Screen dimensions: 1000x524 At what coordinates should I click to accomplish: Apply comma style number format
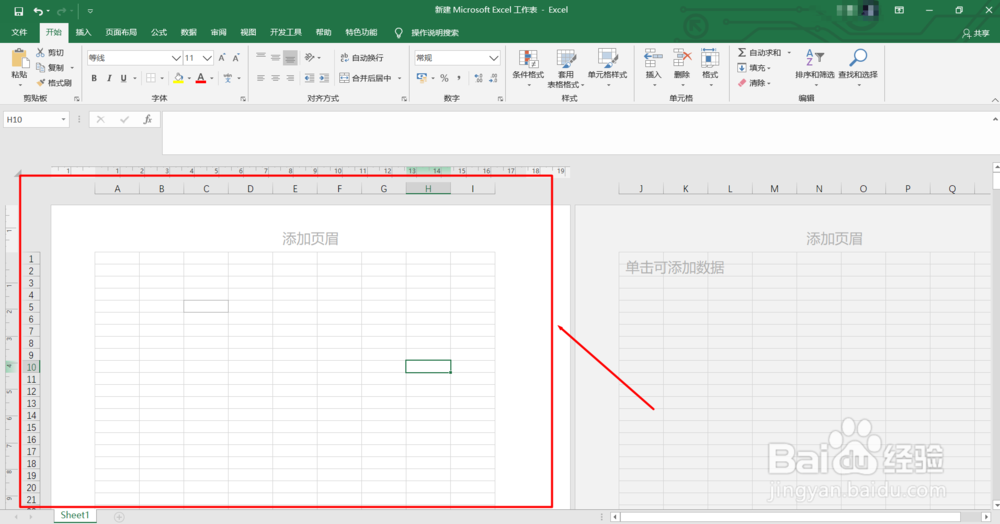point(459,78)
